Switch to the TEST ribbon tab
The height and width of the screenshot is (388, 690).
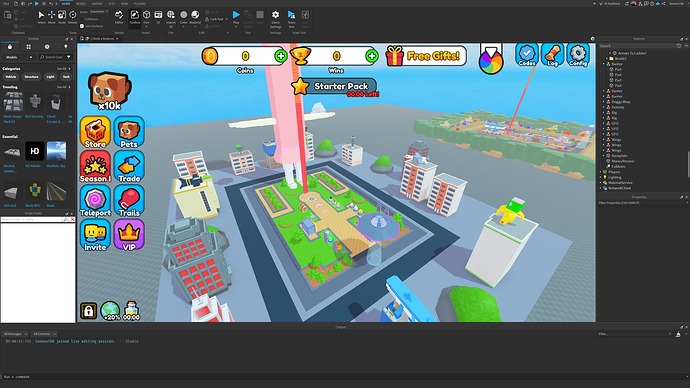pyautogui.click(x=112, y=4)
